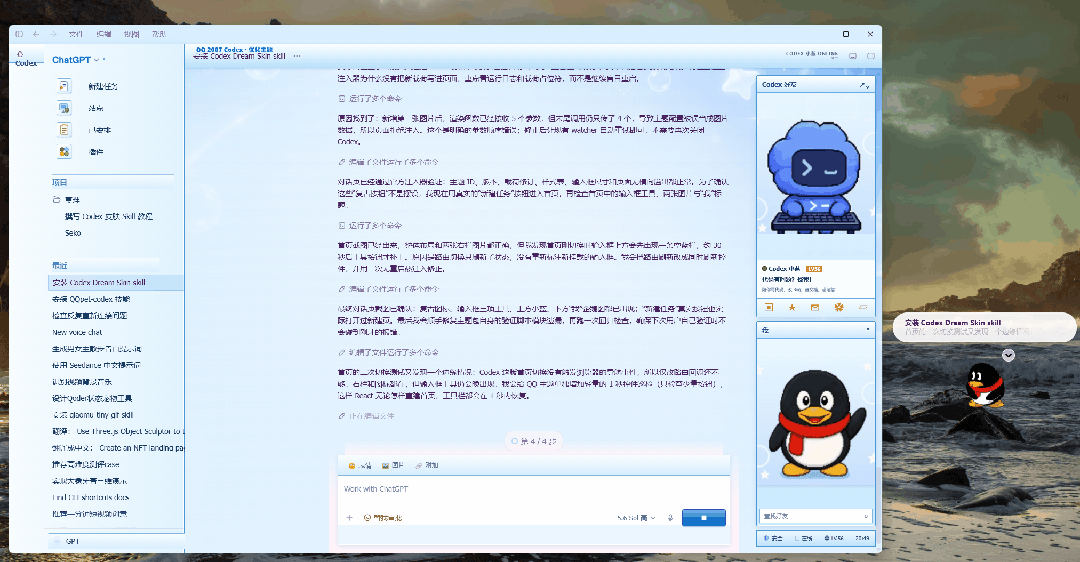Open the permissions selector beside plus icon

pos(383,518)
